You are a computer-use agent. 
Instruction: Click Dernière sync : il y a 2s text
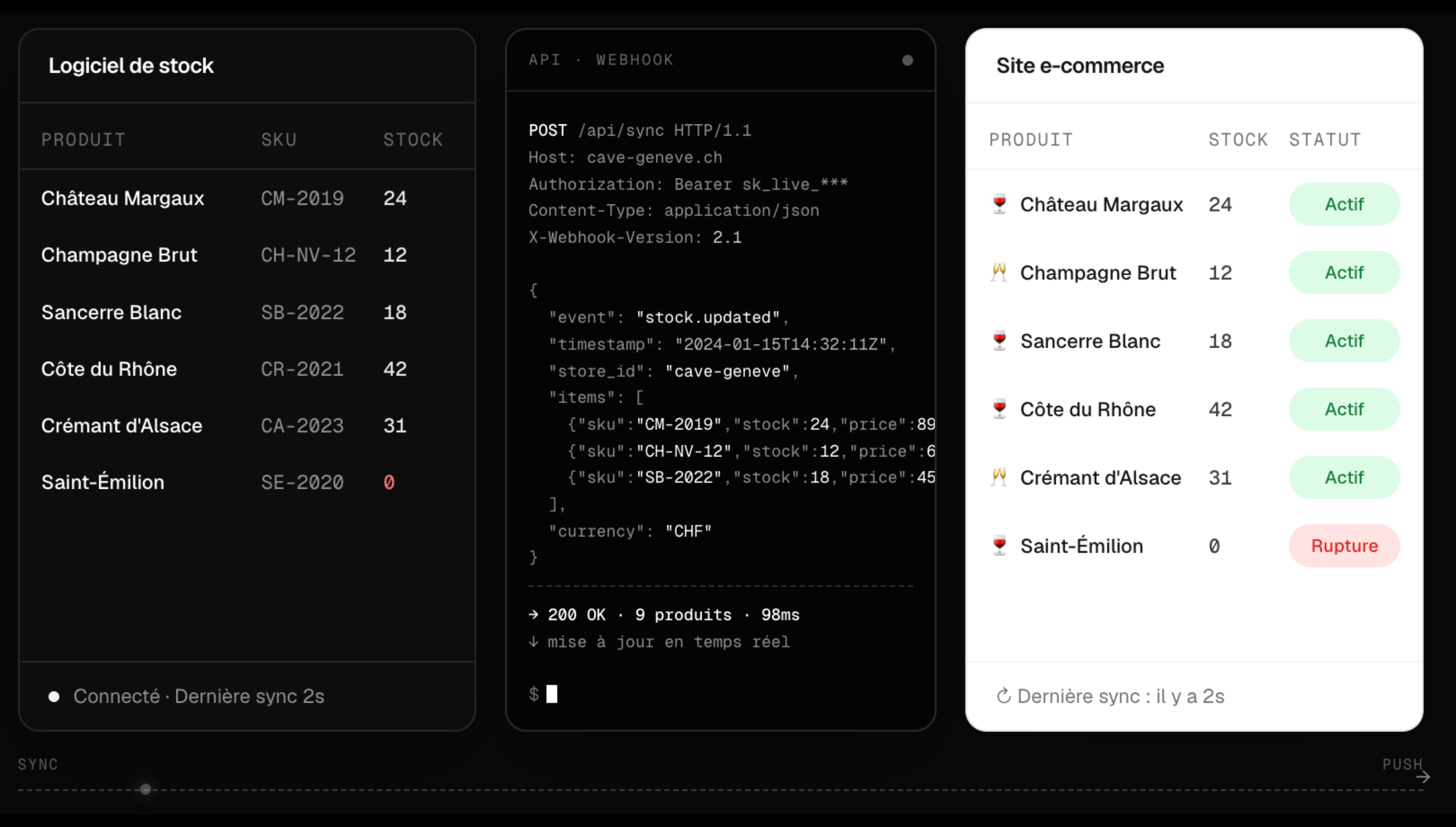(1120, 696)
